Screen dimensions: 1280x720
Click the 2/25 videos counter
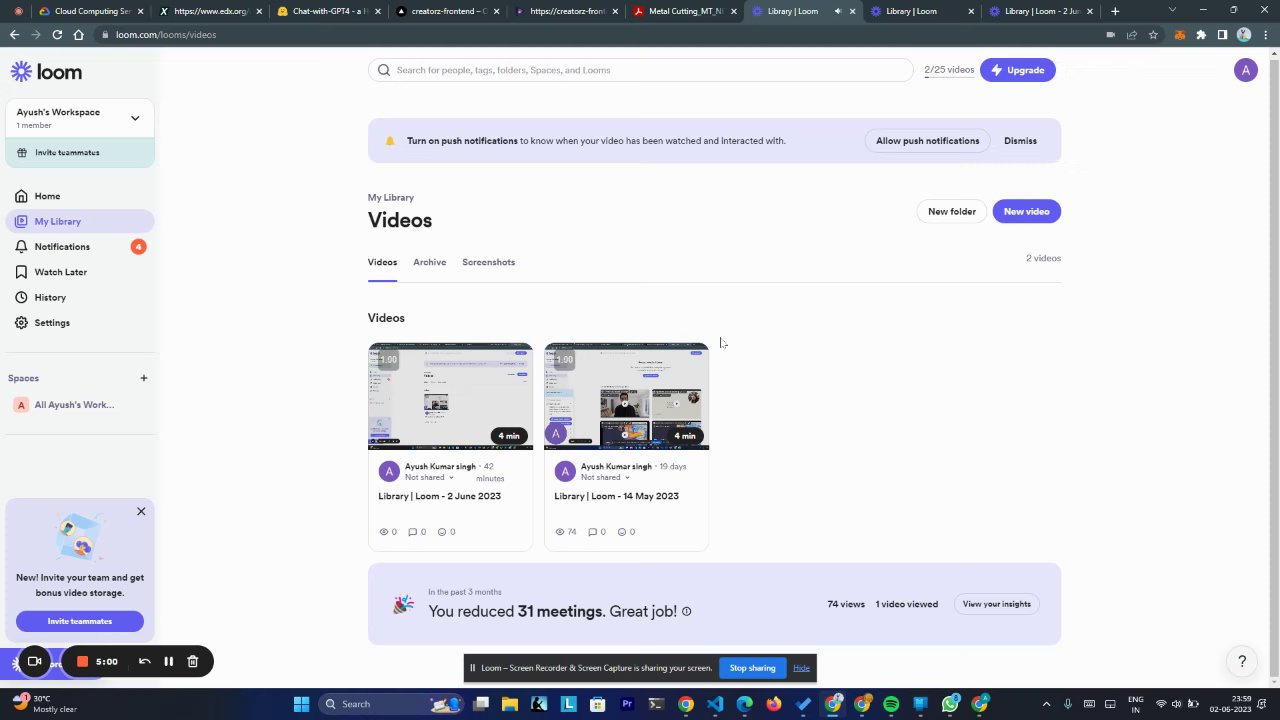pos(949,70)
